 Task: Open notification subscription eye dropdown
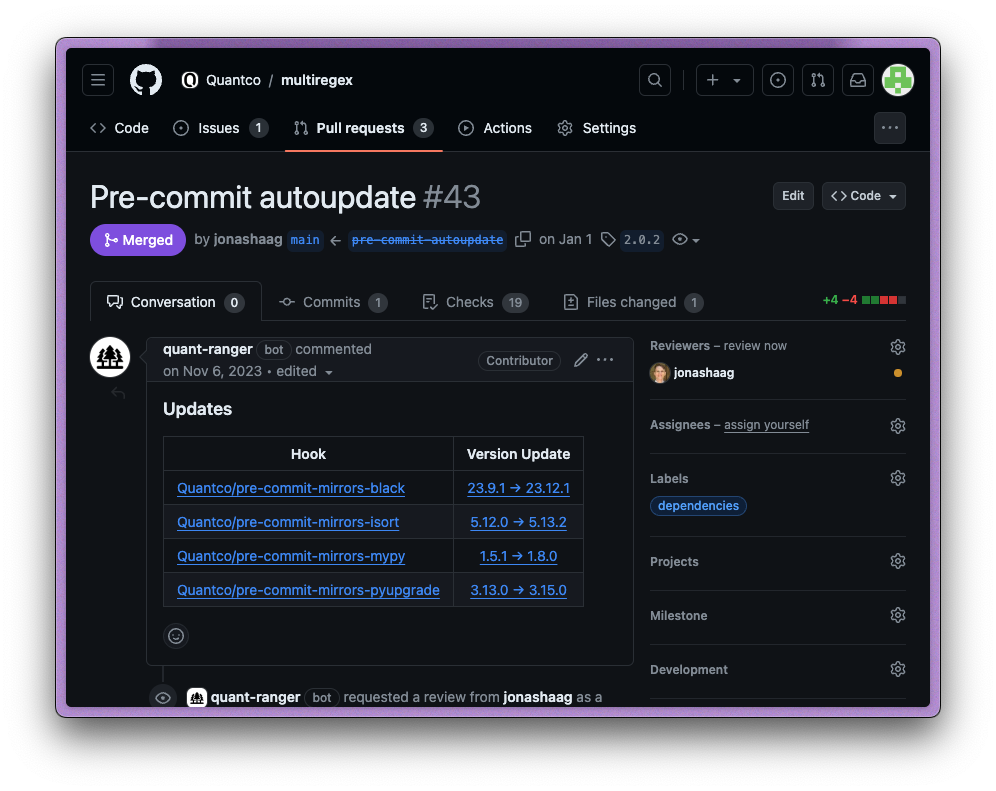pyautogui.click(x=685, y=240)
